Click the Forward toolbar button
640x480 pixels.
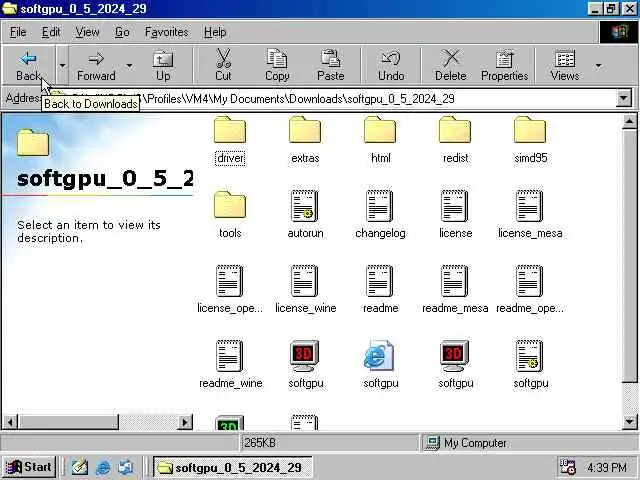click(96, 65)
